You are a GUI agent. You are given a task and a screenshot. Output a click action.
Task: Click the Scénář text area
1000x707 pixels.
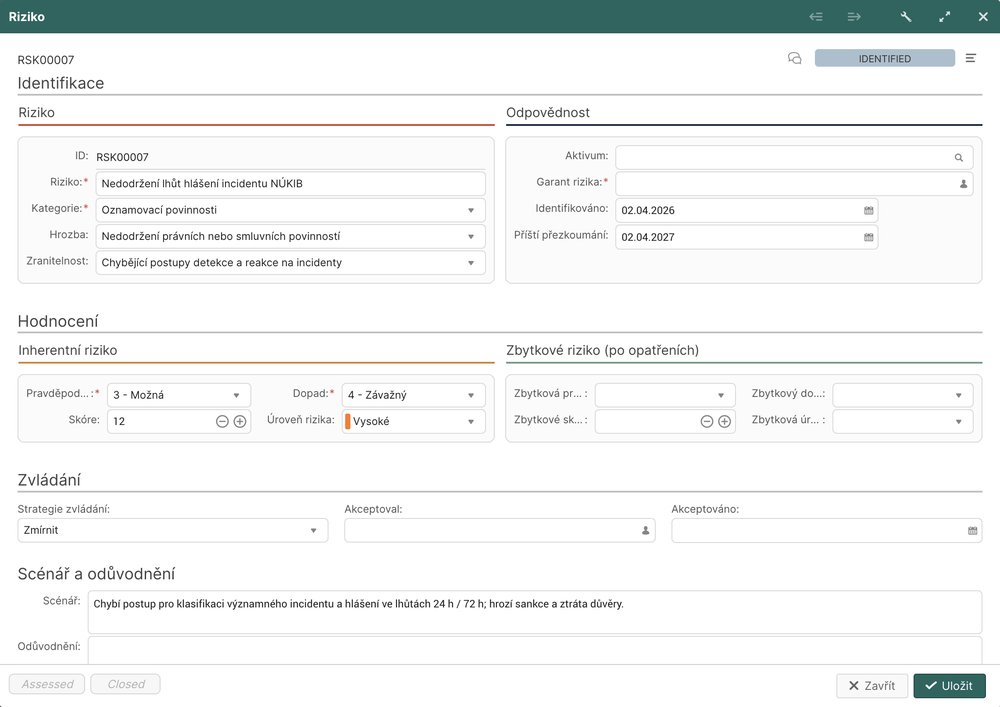click(534, 612)
